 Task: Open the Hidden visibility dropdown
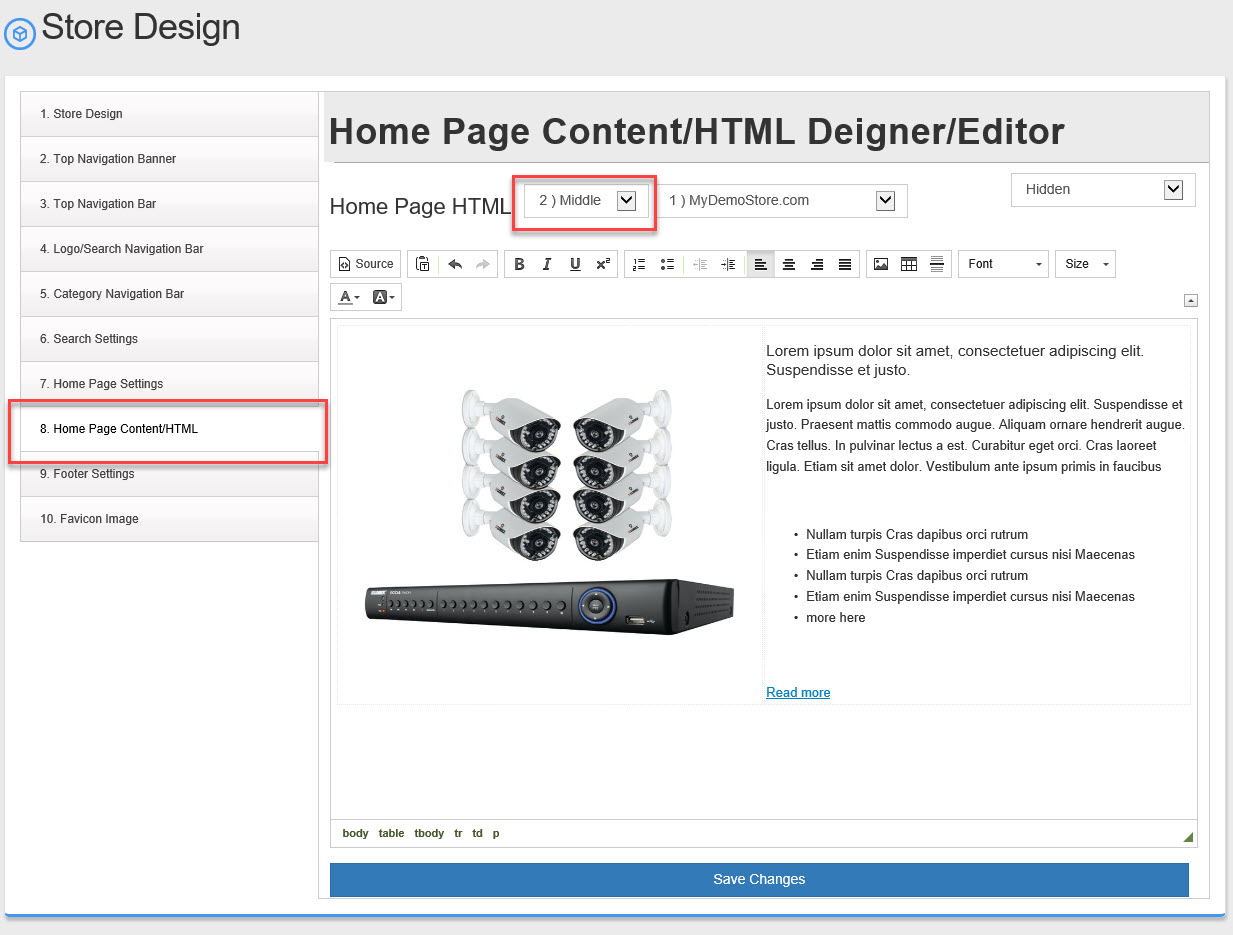pos(1103,190)
